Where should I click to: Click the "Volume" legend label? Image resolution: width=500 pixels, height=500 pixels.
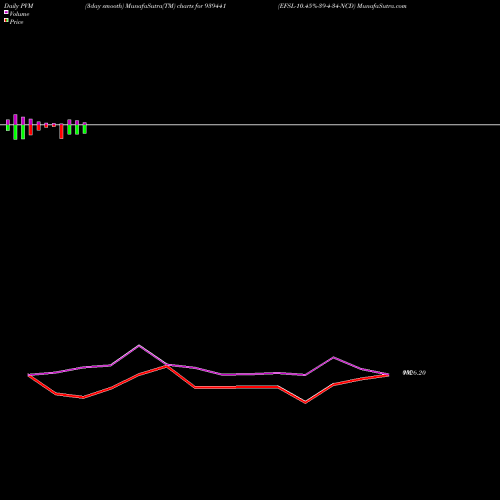coord(19,14)
